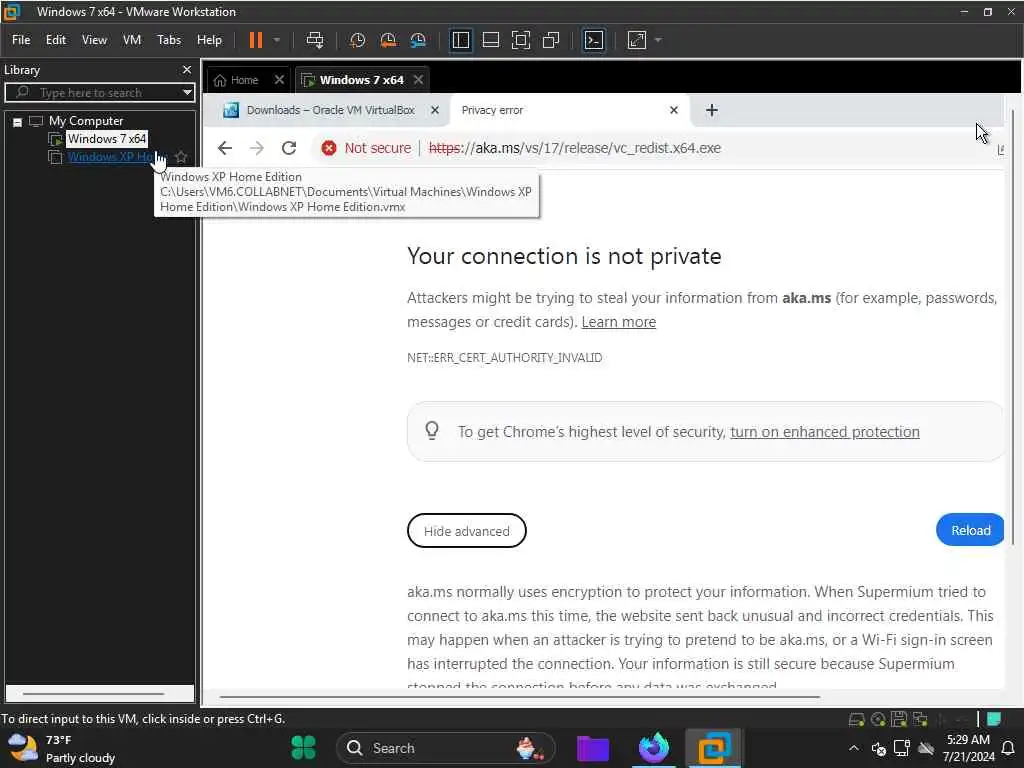Open the View menu

tap(94, 40)
